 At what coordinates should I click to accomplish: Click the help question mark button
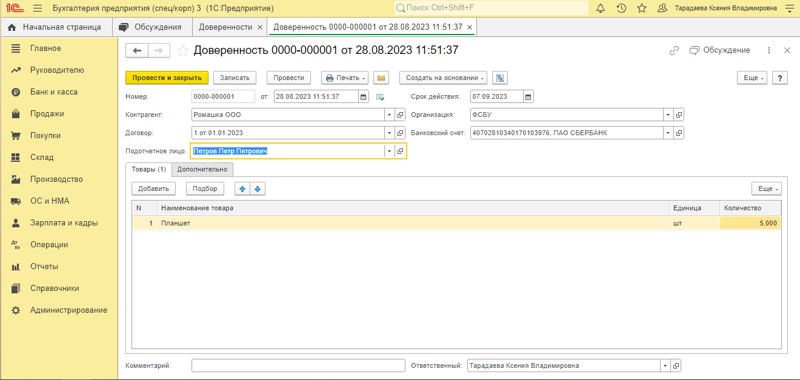[780, 78]
